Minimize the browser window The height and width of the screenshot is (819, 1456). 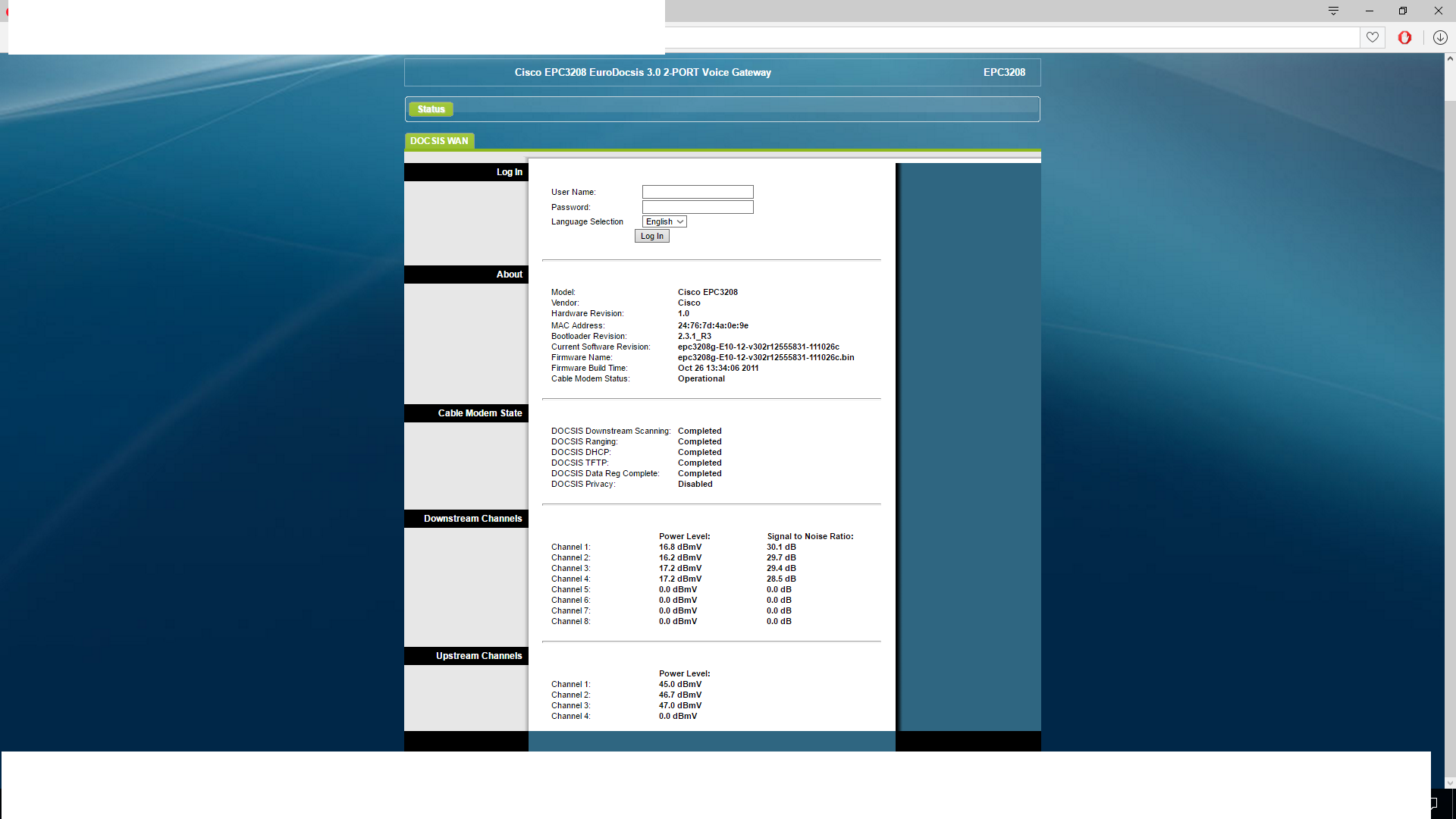pyautogui.click(x=1369, y=11)
